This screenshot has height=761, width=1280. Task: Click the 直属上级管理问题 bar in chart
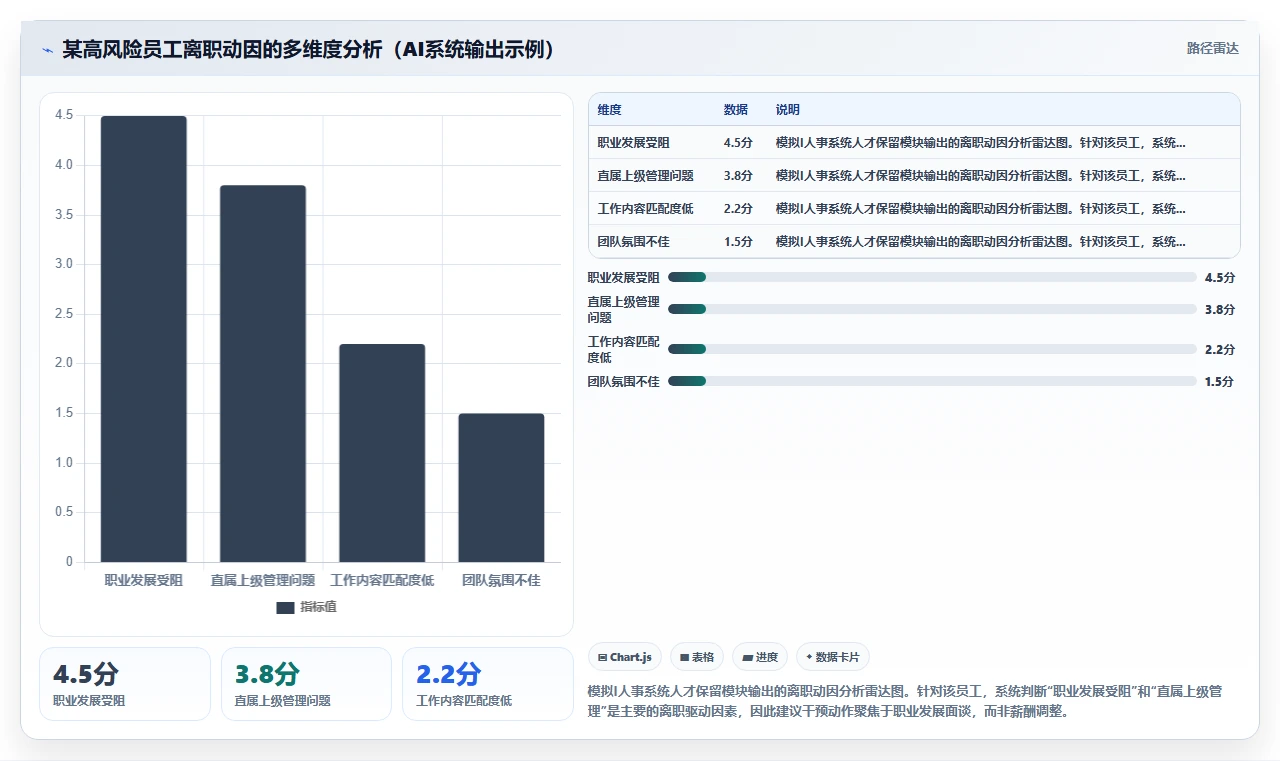(263, 374)
